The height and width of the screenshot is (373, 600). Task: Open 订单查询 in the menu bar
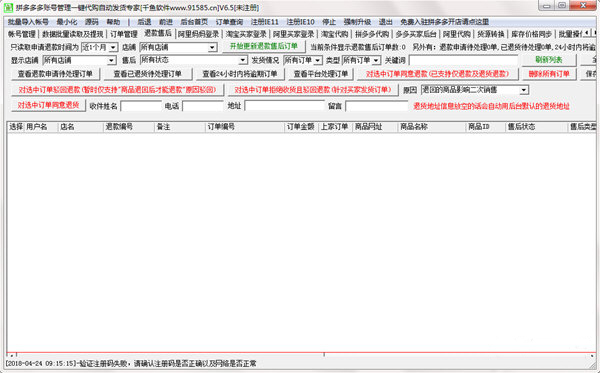pos(229,22)
